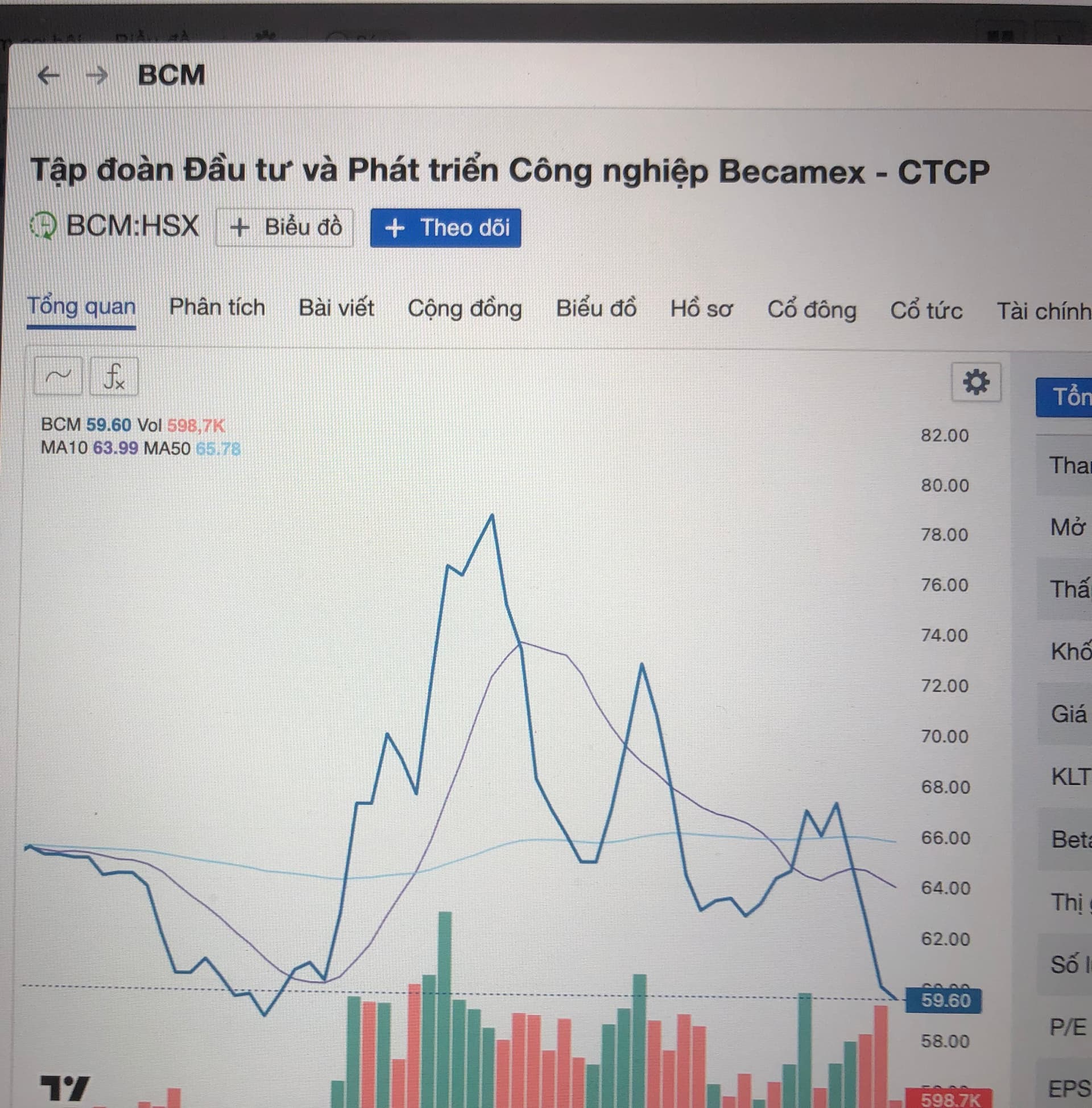Switch to the 'Tài chính' tab

click(1044, 311)
